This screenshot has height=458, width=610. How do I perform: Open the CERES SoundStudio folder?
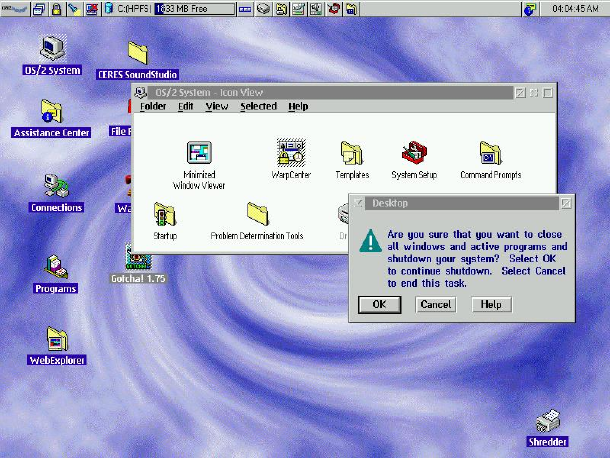[137, 60]
